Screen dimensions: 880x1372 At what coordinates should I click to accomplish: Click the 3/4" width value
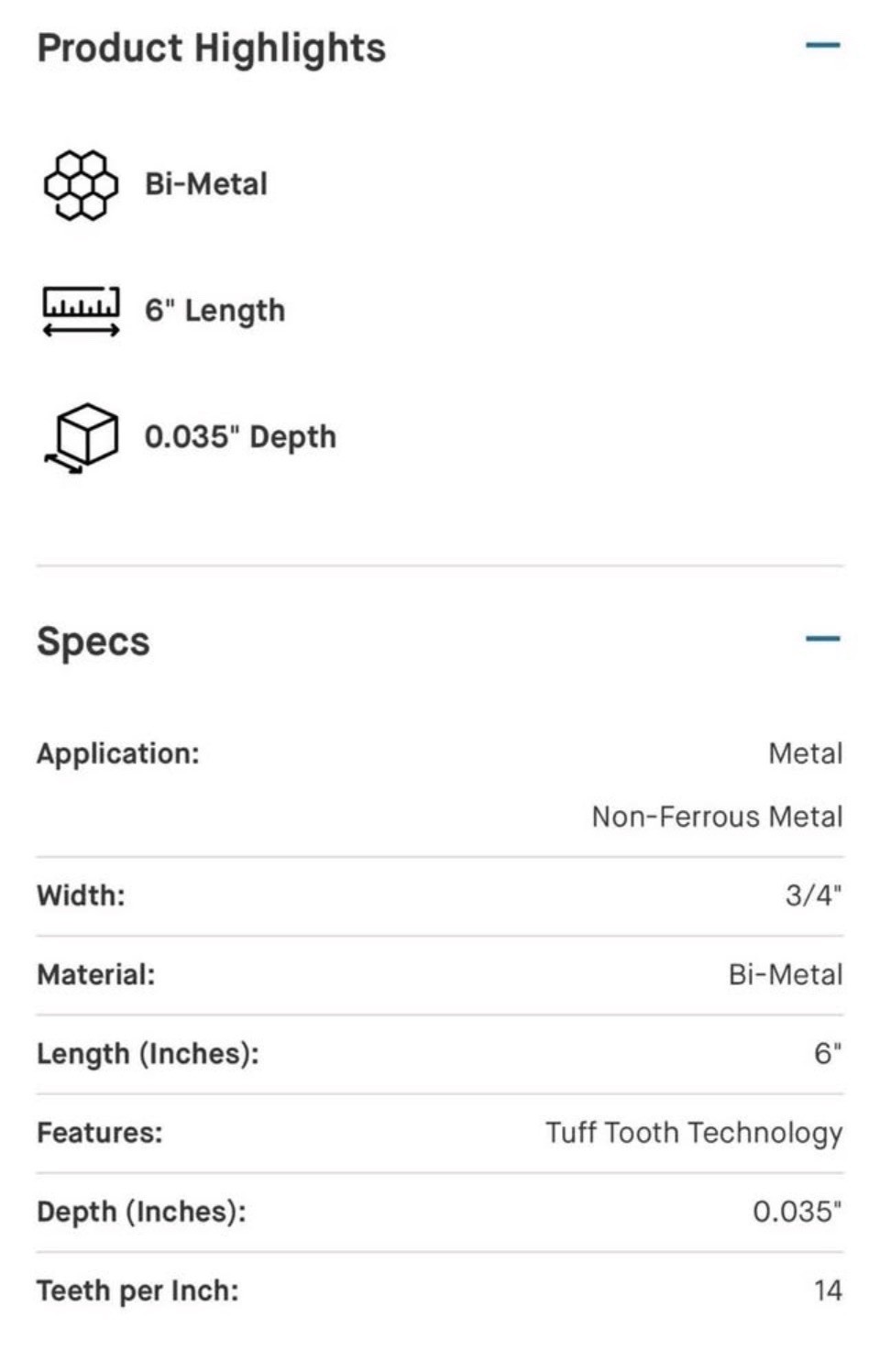pyautogui.click(x=814, y=895)
